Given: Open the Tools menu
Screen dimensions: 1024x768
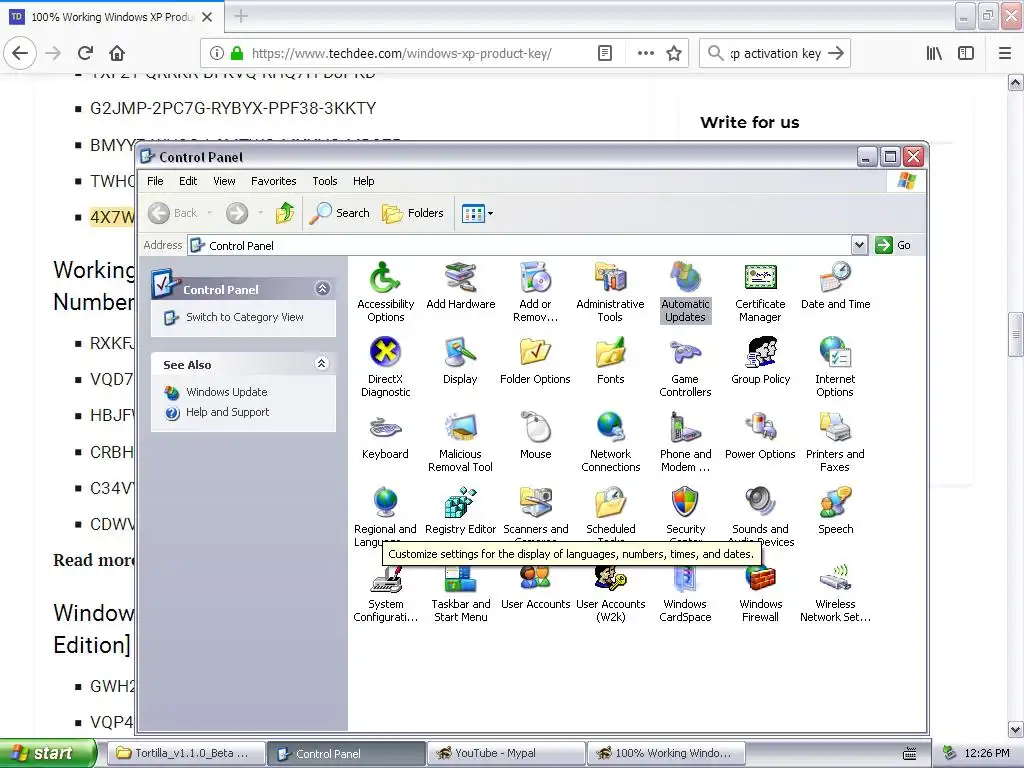Looking at the screenshot, I should pyautogui.click(x=325, y=181).
